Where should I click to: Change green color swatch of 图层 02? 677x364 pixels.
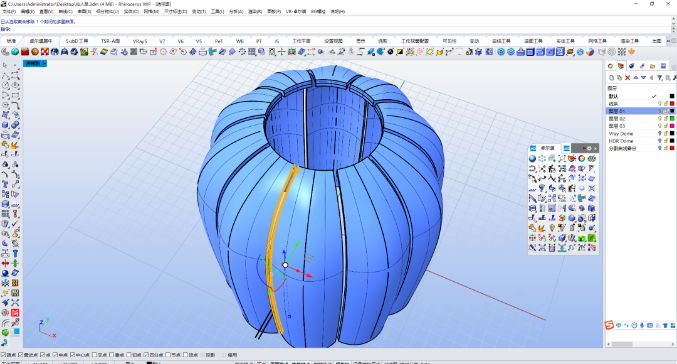tap(672, 118)
